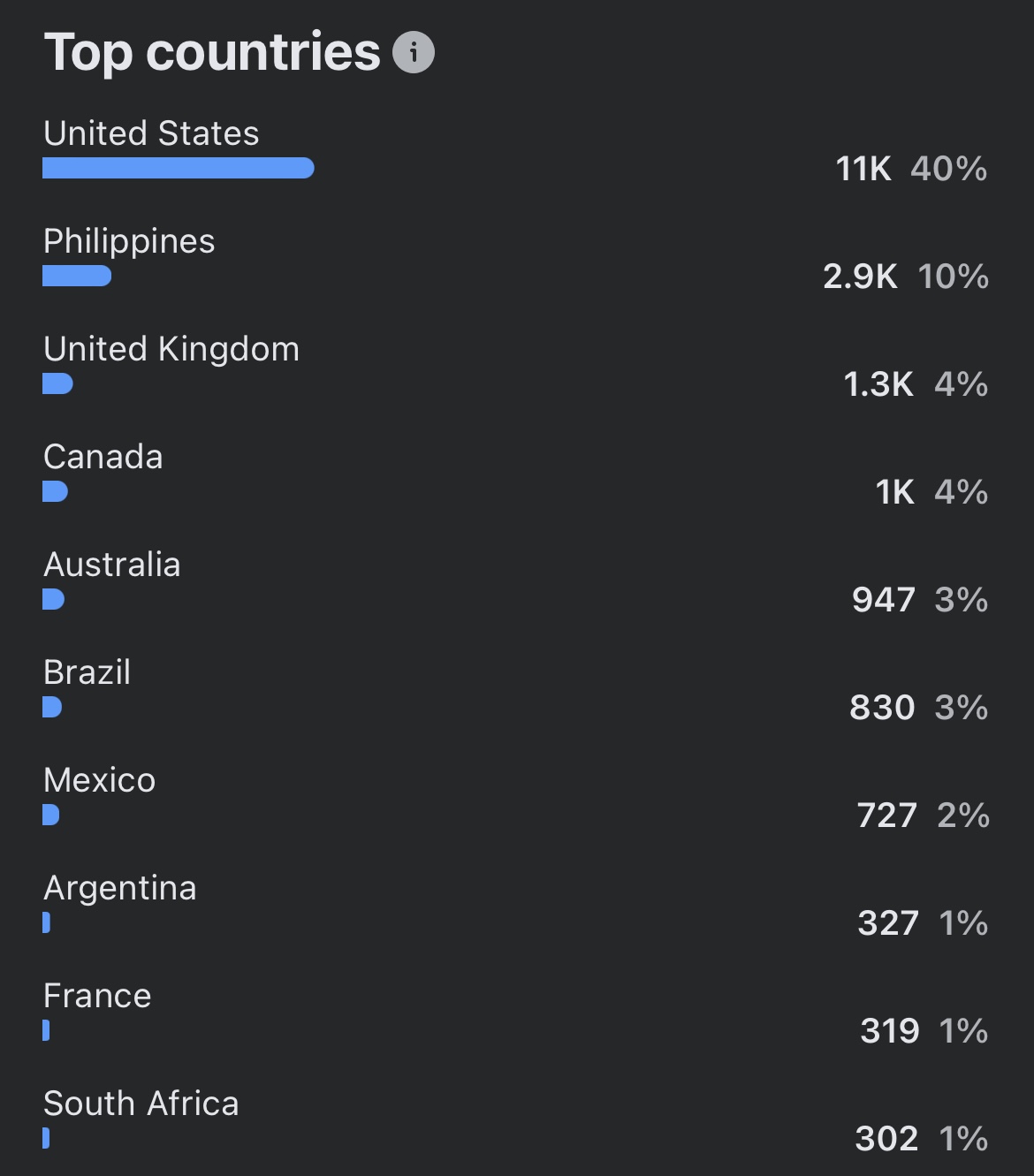Click the 947 value for Australia
The image size is (1034, 1176).
[884, 600]
